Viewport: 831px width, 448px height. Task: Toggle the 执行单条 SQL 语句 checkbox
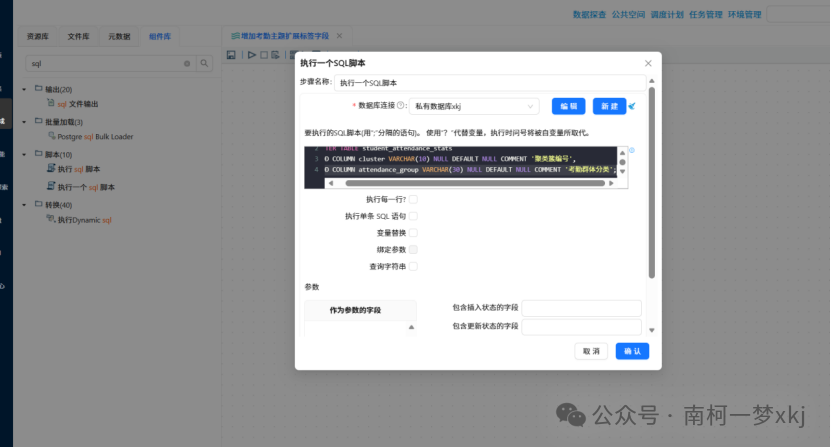click(413, 216)
